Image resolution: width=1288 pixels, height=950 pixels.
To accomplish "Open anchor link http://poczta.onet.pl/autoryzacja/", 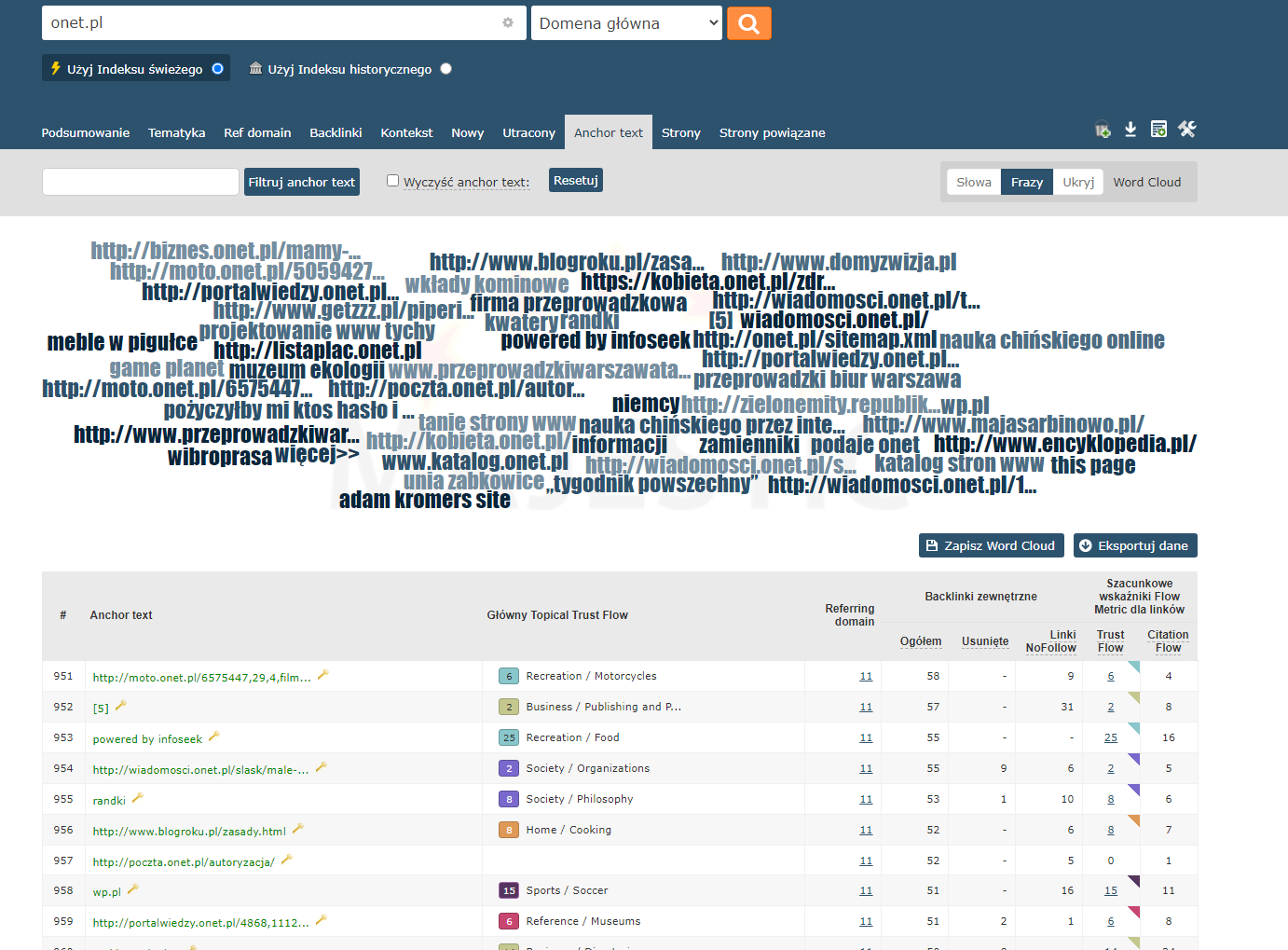I will pos(184,861).
